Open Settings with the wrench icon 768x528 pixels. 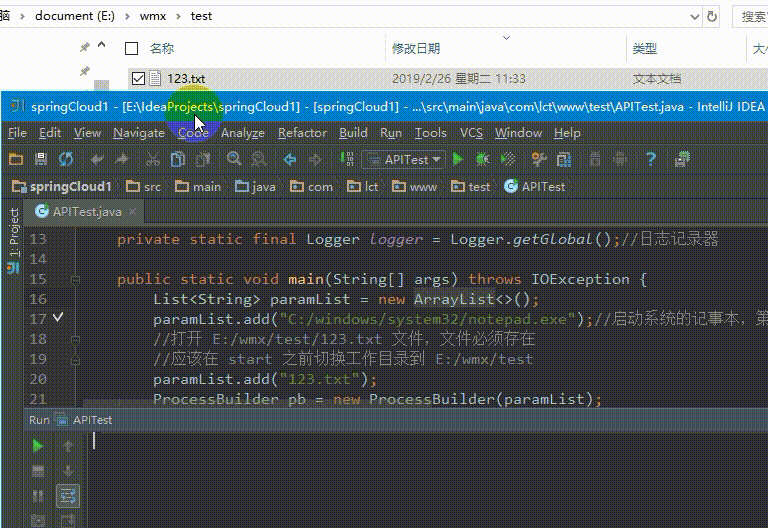coord(539,159)
